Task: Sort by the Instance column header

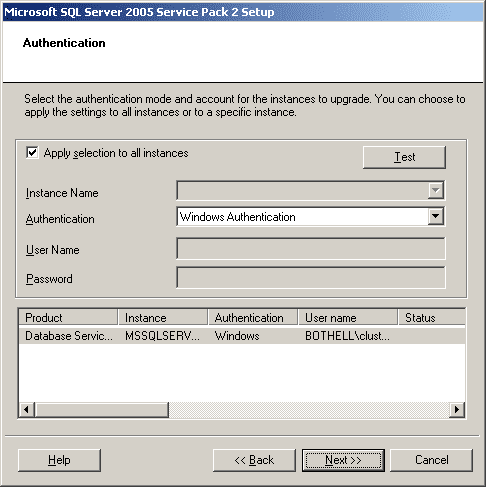Action: [163, 317]
